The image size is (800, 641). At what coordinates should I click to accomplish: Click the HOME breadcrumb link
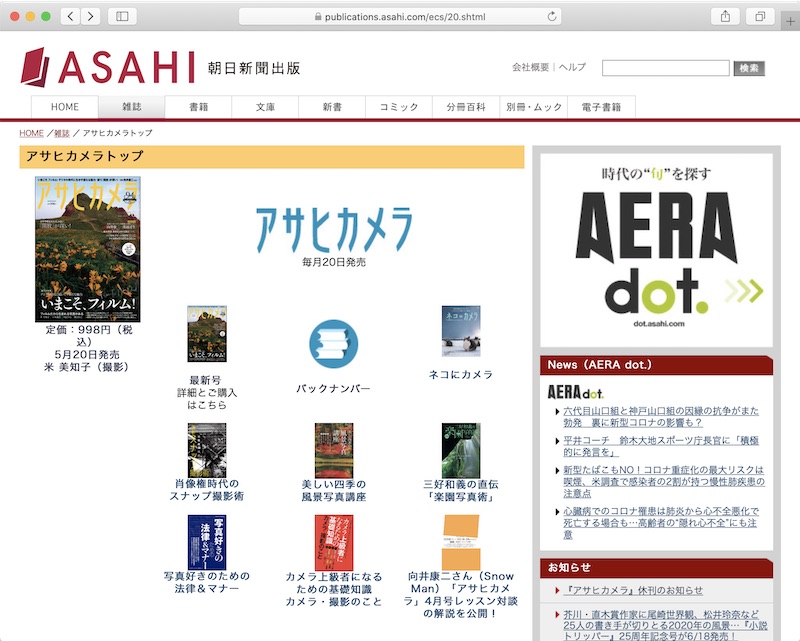click(32, 133)
